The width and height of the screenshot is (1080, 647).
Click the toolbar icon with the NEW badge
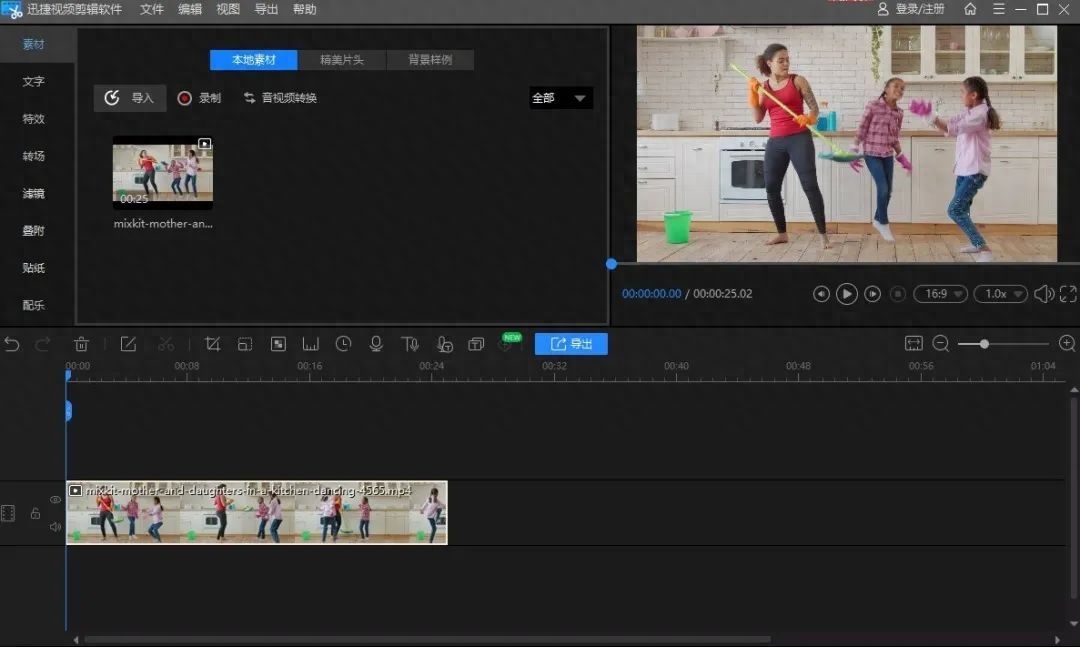[508, 342]
